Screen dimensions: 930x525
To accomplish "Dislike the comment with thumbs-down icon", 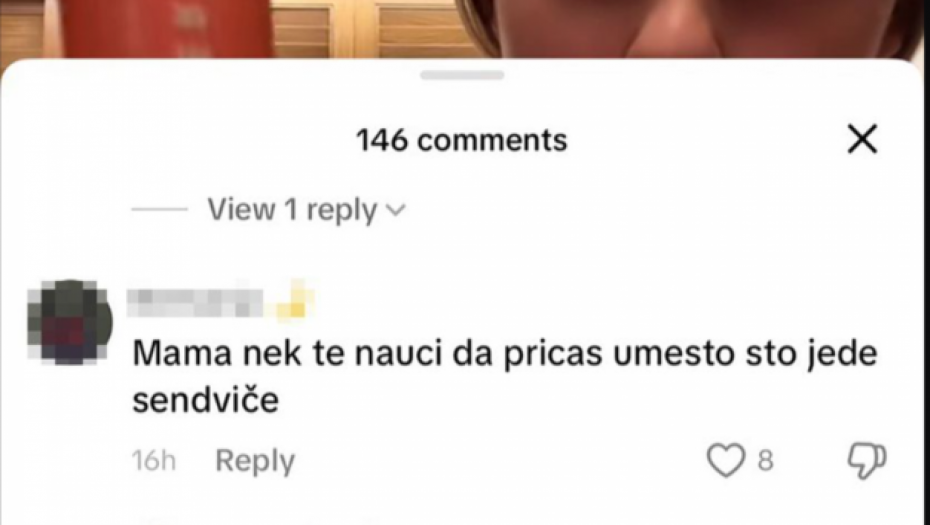I will tap(867, 460).
